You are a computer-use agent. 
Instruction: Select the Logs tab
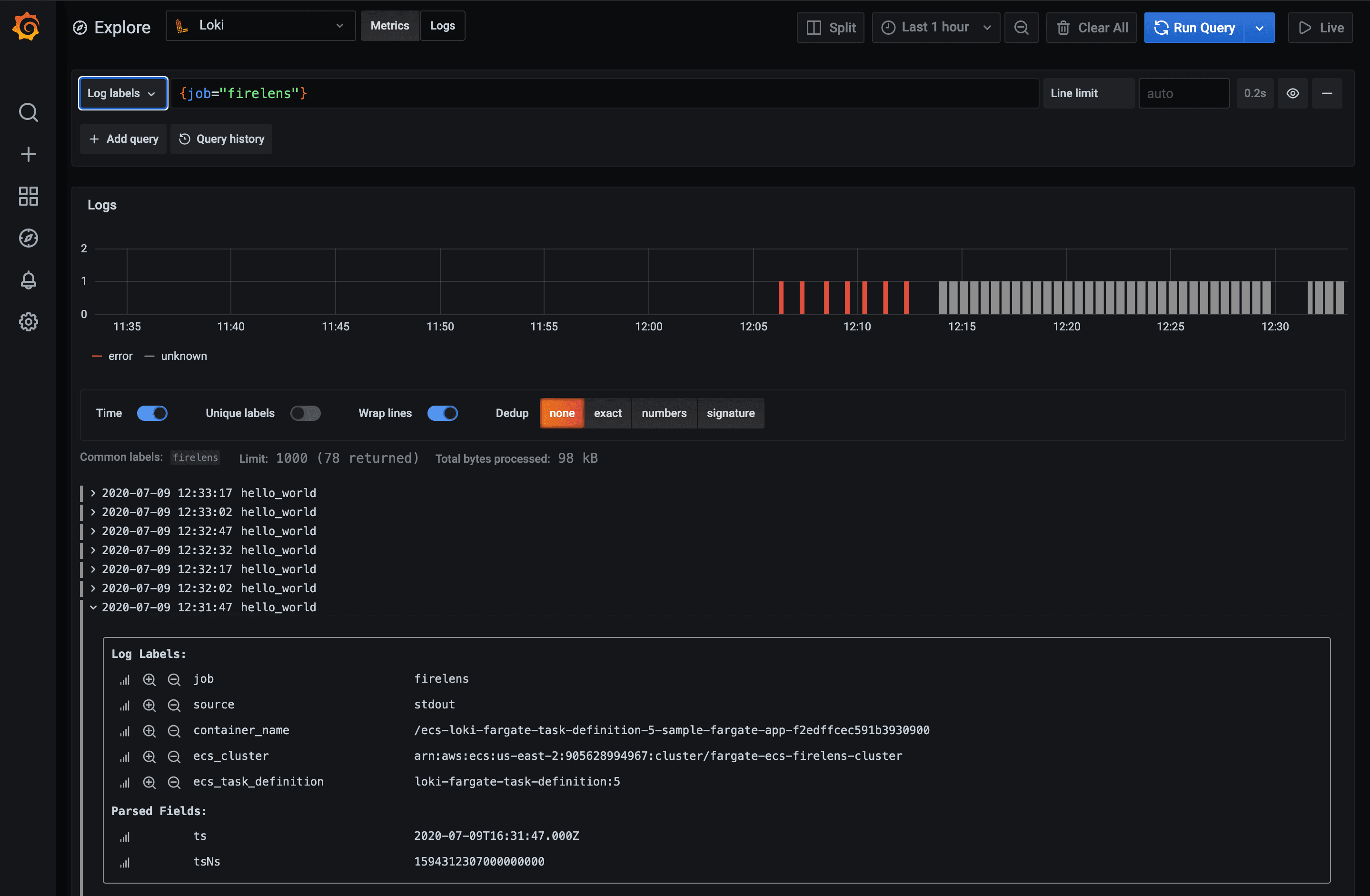click(x=442, y=25)
